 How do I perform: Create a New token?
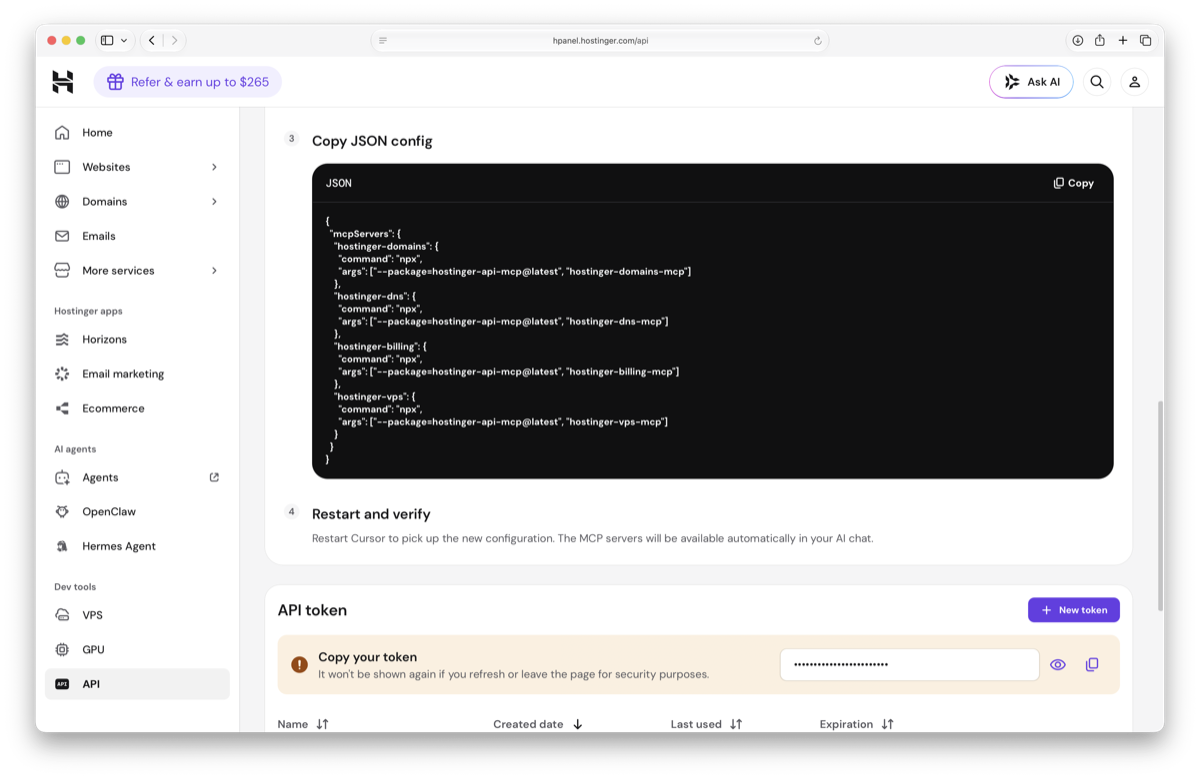[1074, 610]
